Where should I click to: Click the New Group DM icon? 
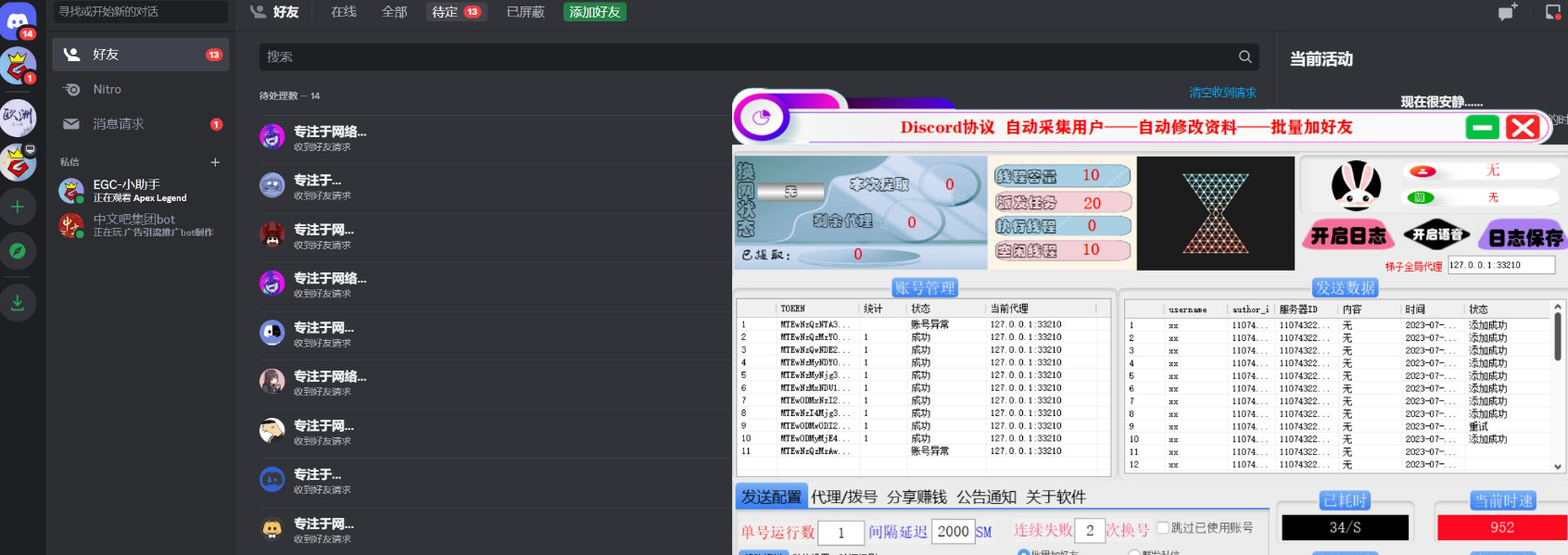point(1508,12)
